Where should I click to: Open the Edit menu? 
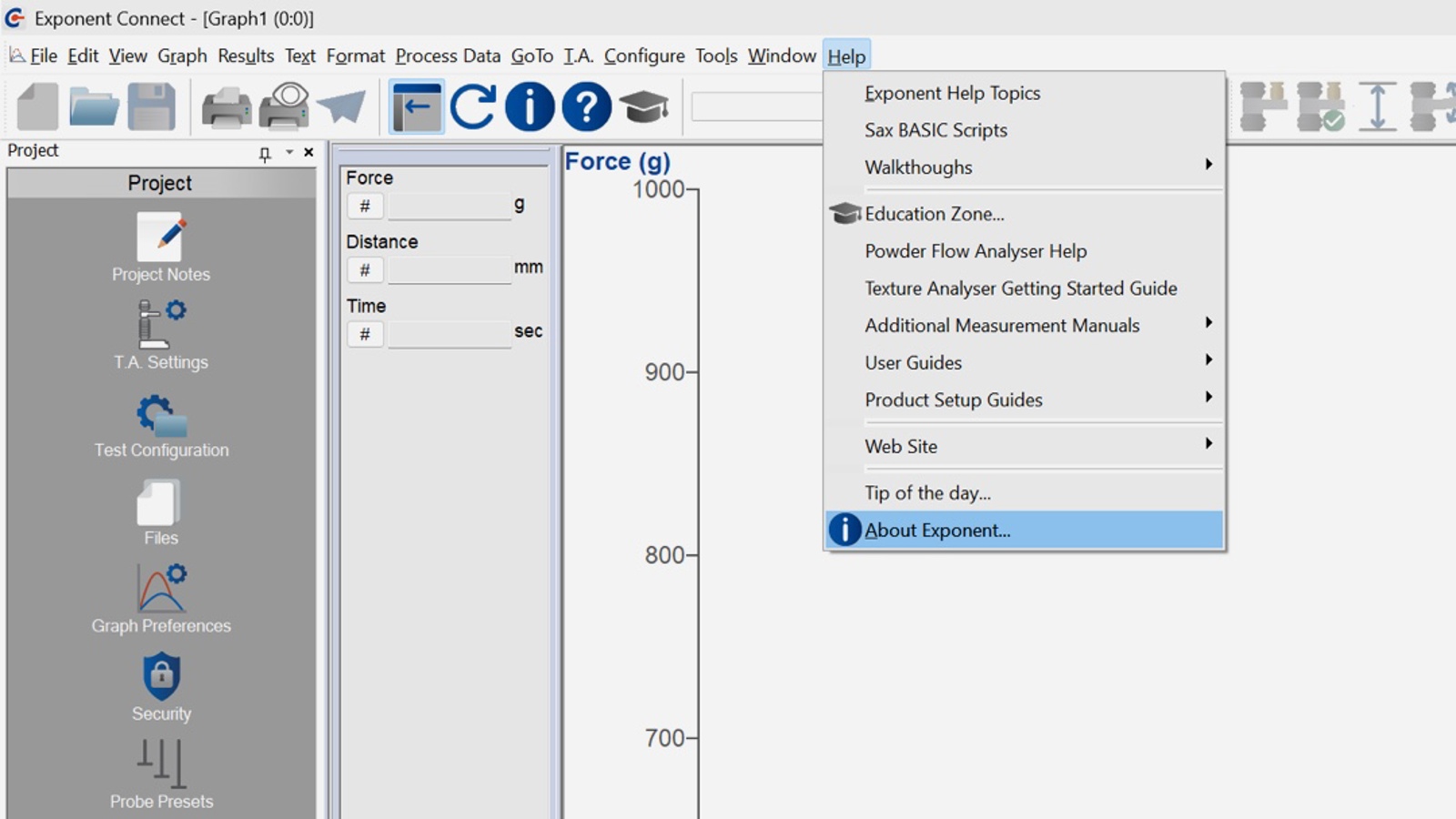83,56
